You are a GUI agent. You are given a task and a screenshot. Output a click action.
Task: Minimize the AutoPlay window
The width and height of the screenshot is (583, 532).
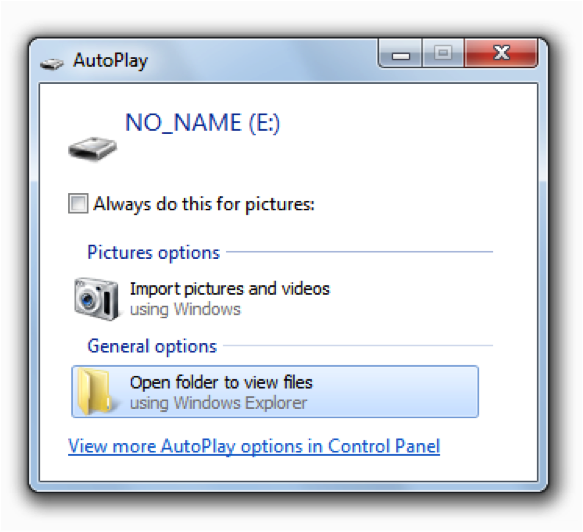[x=400, y=53]
